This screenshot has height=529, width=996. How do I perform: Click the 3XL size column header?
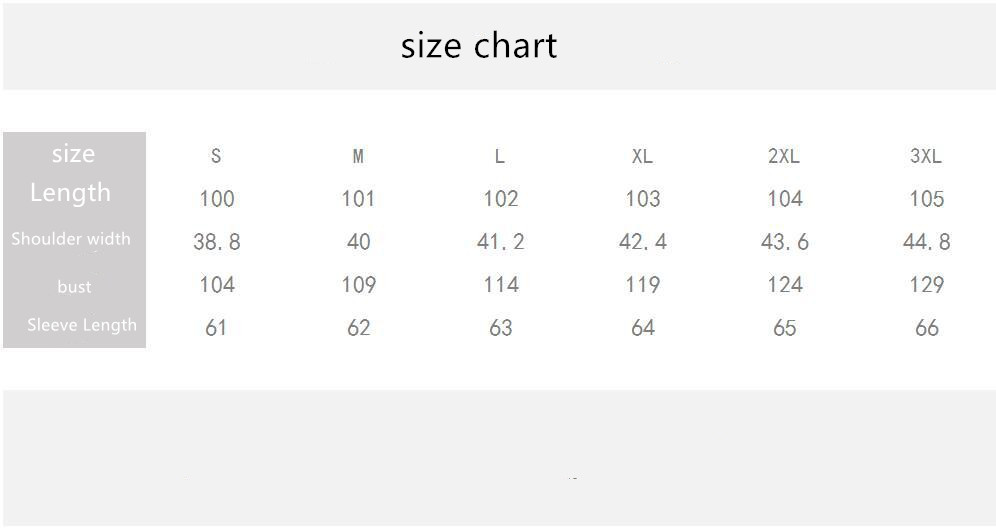(x=926, y=156)
